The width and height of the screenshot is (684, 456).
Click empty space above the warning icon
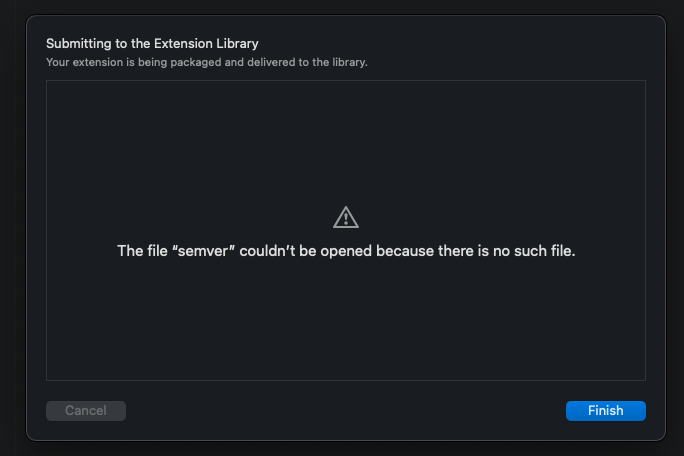(x=346, y=140)
